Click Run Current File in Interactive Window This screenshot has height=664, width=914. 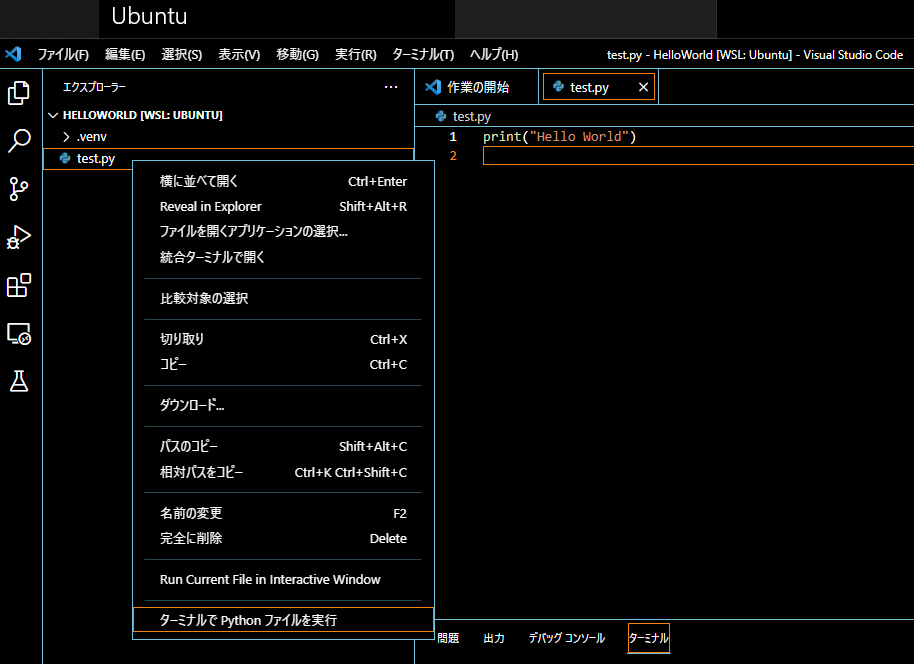point(270,579)
